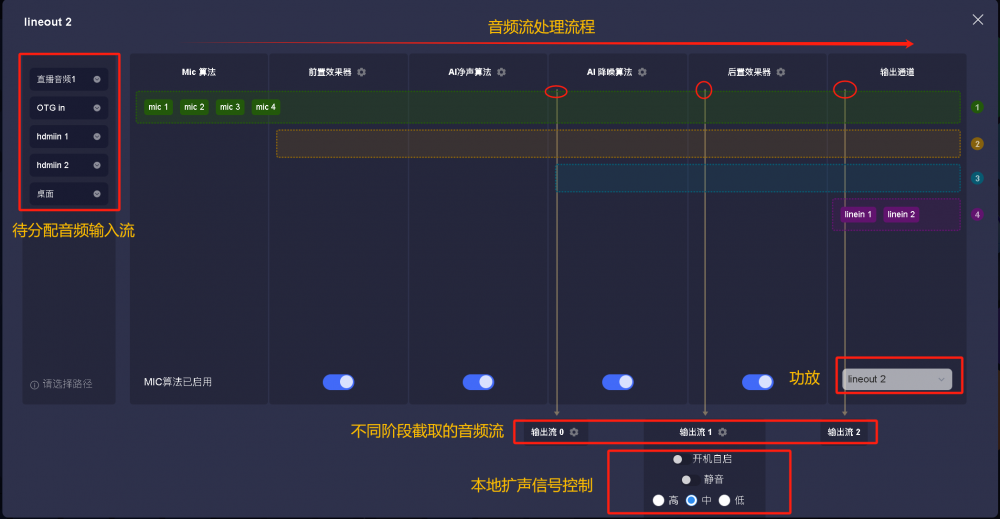Click the gear icon beside 输出流 1
1000x519 pixels.
pos(722,432)
